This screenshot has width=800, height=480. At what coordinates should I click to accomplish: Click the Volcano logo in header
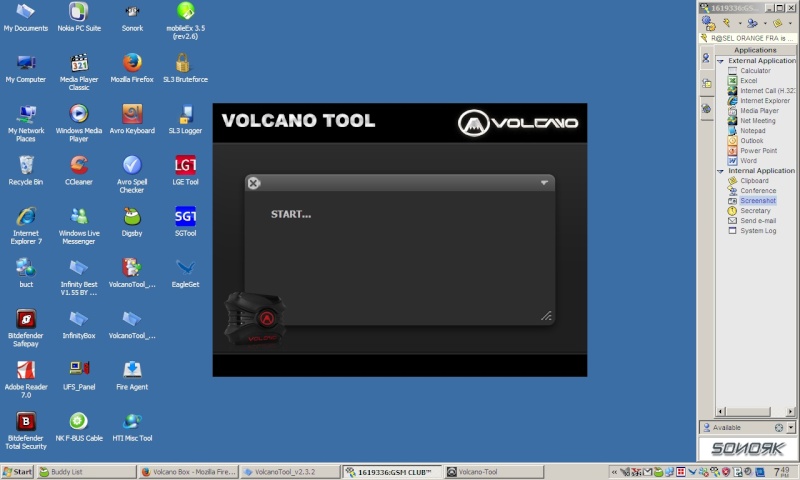pos(517,123)
